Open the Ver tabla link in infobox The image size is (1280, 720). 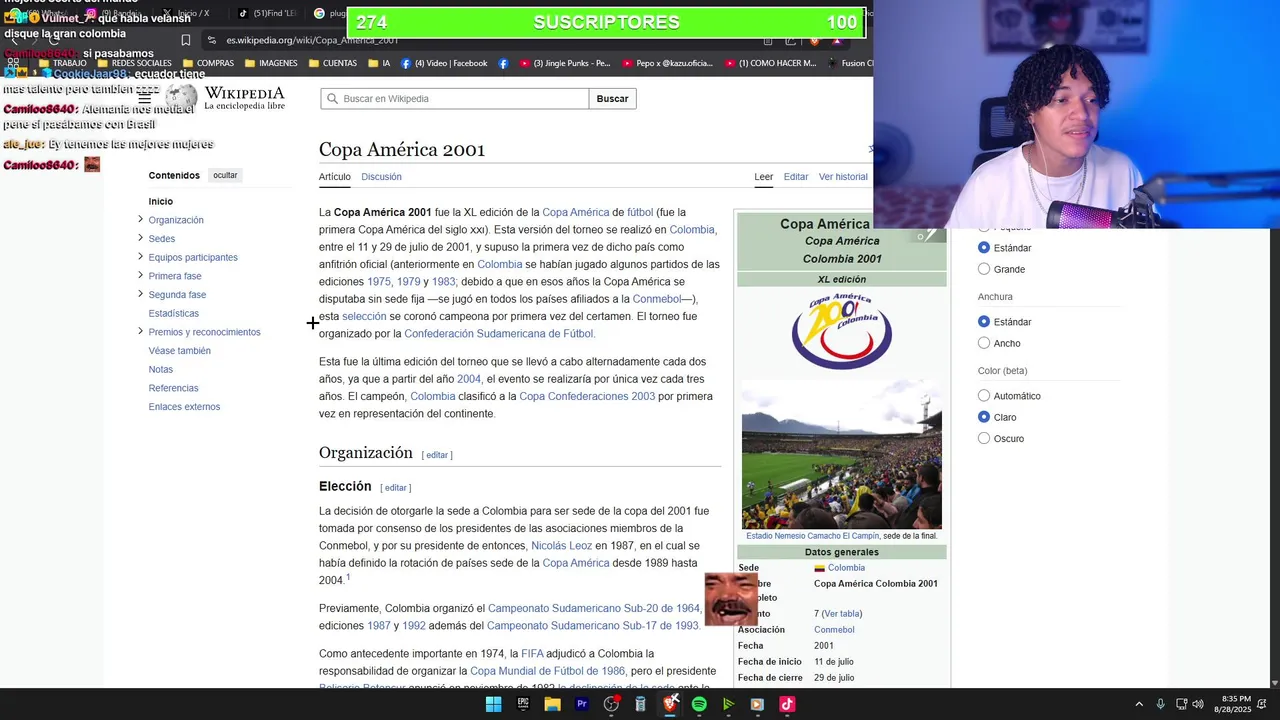point(842,614)
